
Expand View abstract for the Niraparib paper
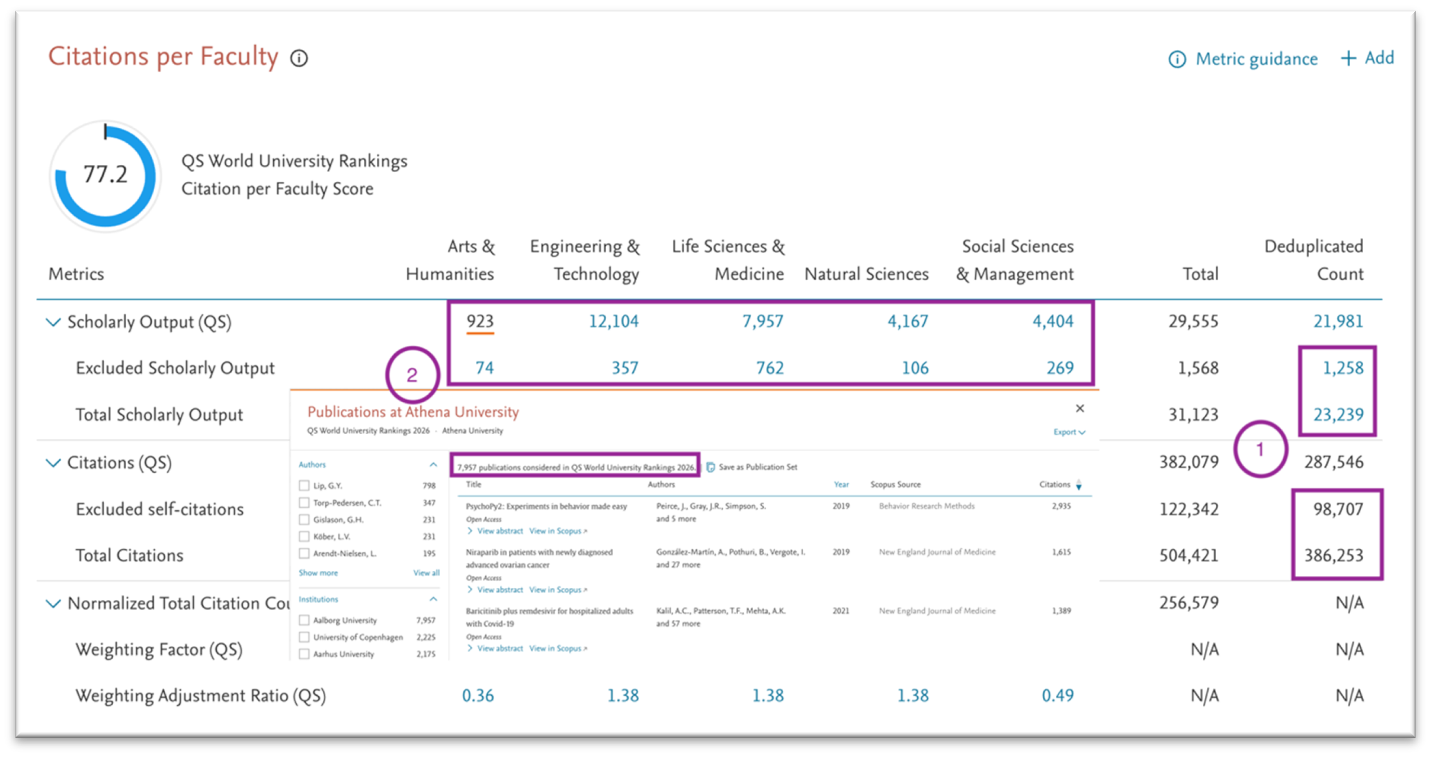[494, 590]
